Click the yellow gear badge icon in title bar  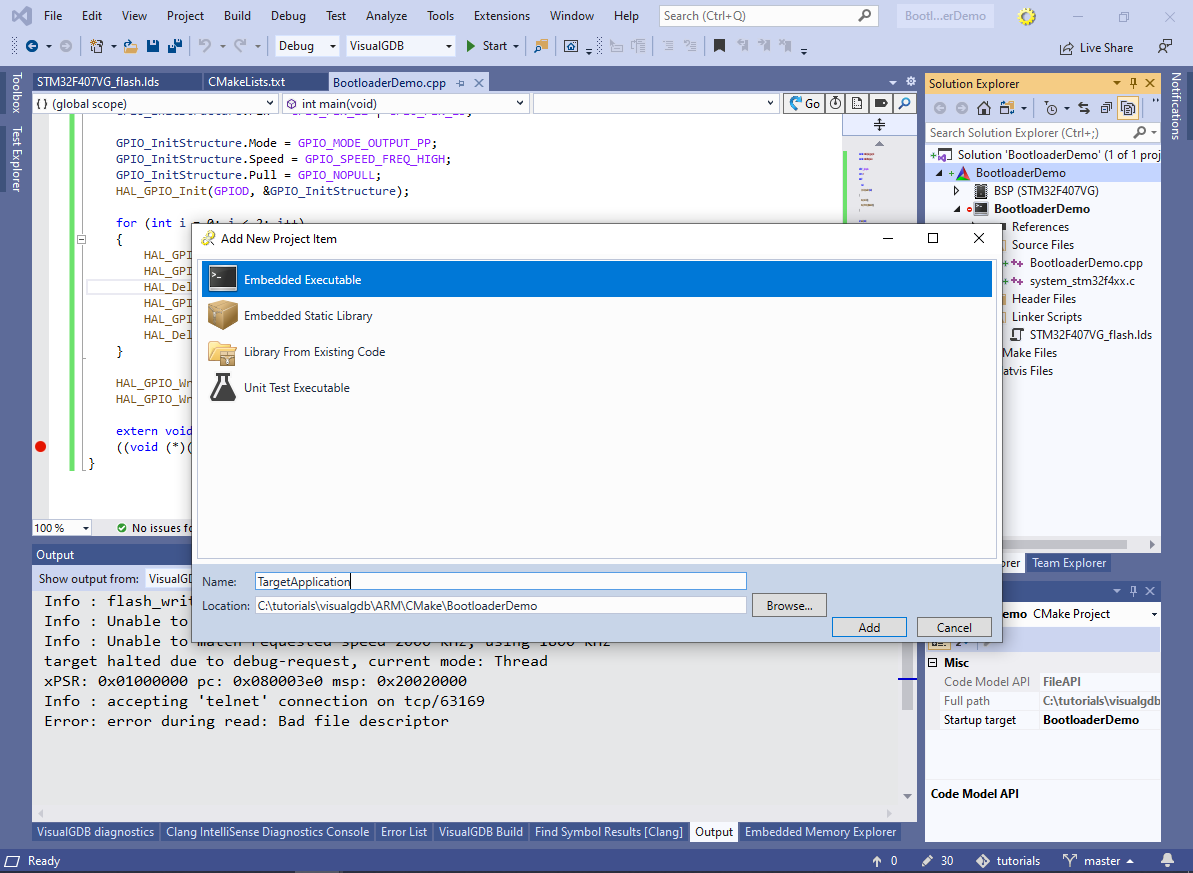coord(1027,16)
